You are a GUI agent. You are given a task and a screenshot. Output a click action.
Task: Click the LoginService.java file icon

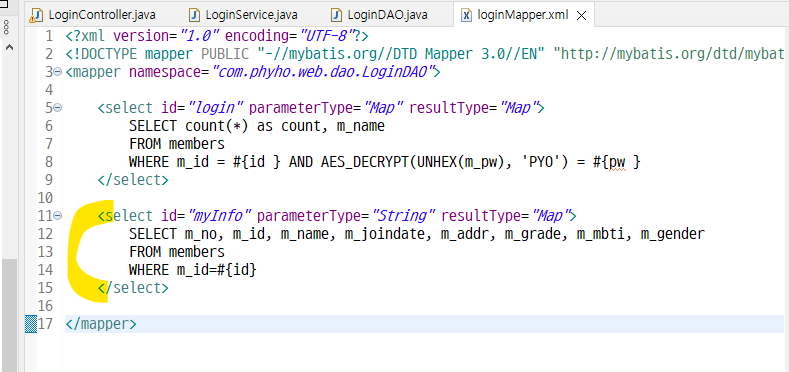coord(195,15)
